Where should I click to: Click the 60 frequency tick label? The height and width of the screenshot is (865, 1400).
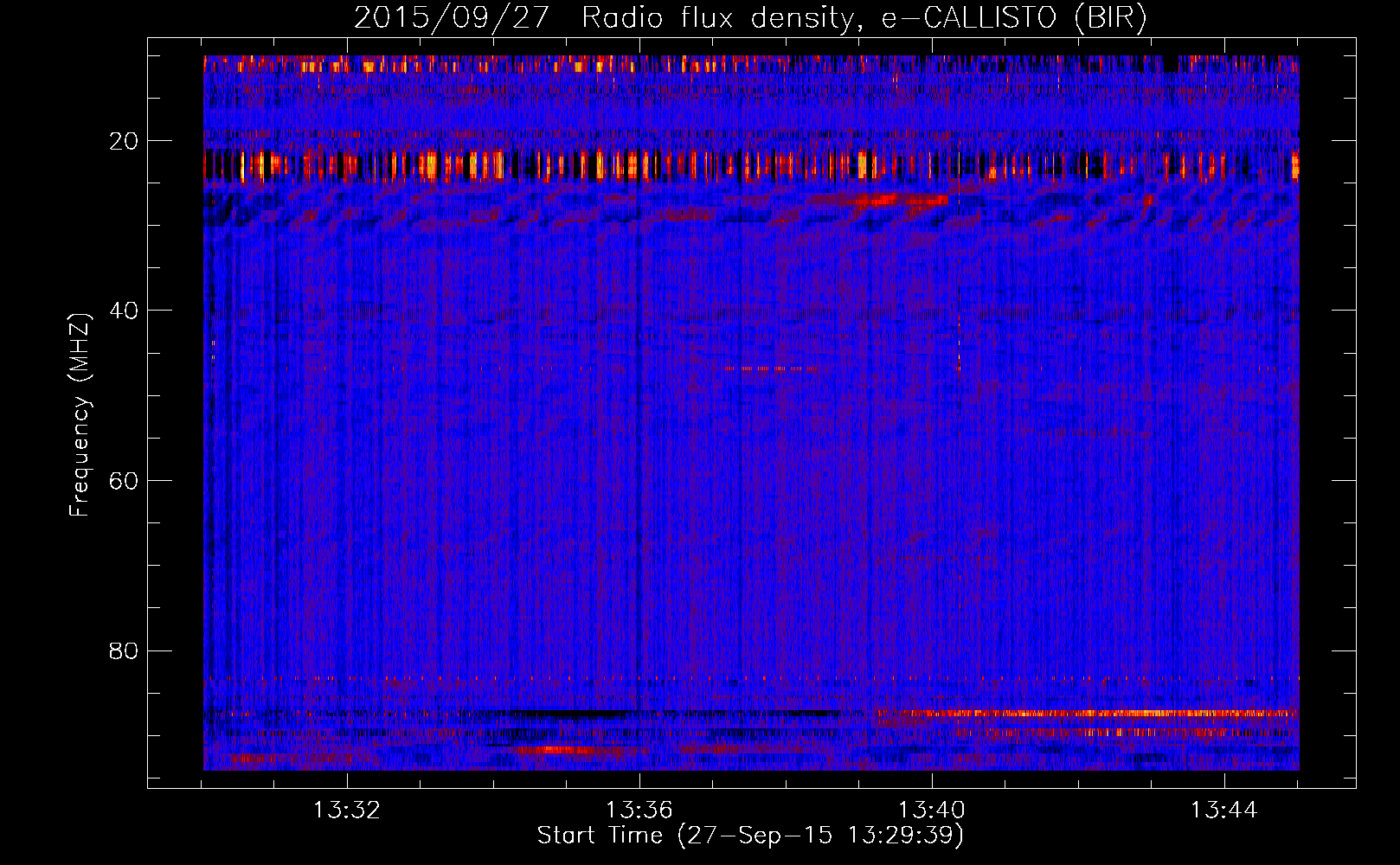click(x=125, y=480)
